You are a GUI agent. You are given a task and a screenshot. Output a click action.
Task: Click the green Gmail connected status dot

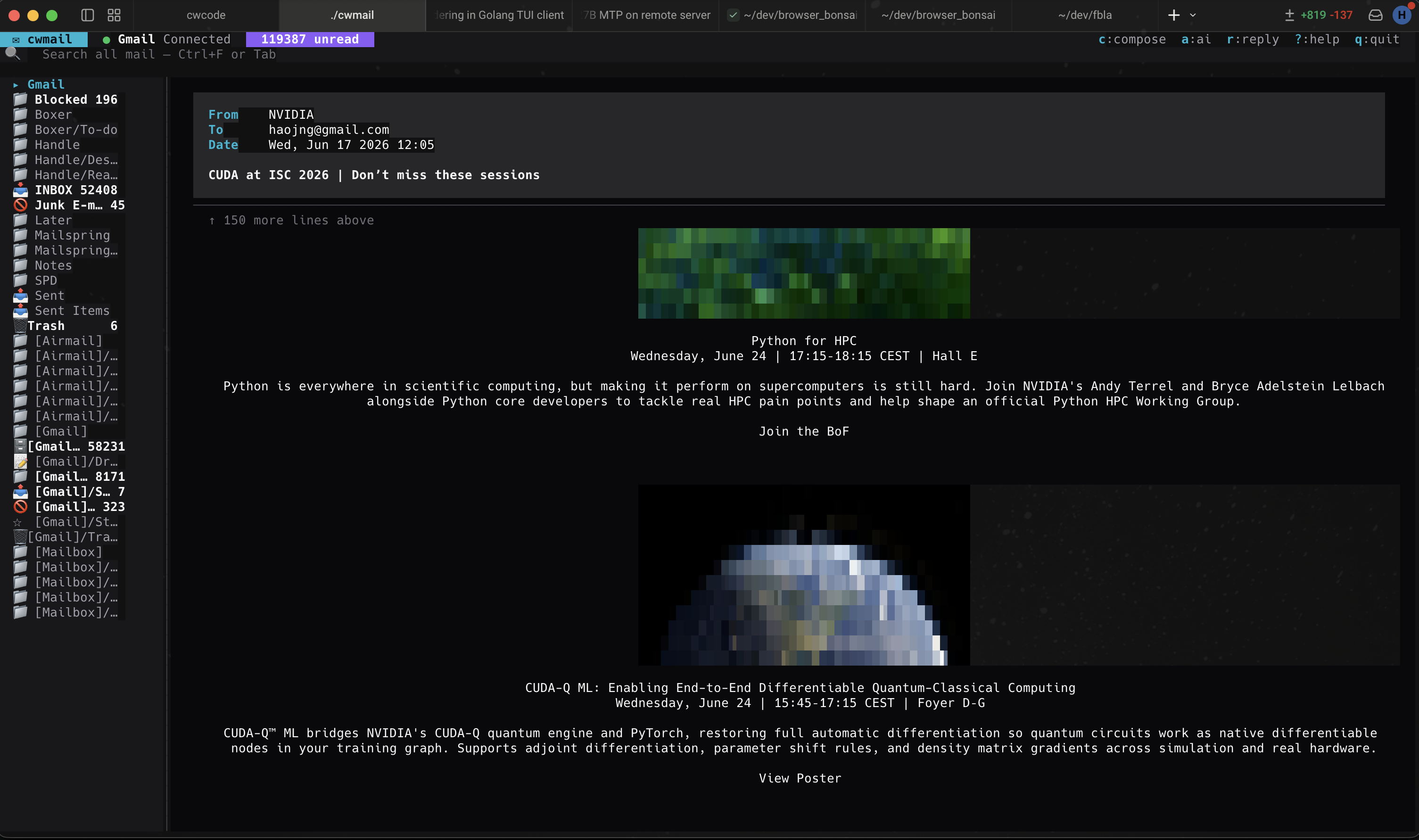[x=106, y=40]
